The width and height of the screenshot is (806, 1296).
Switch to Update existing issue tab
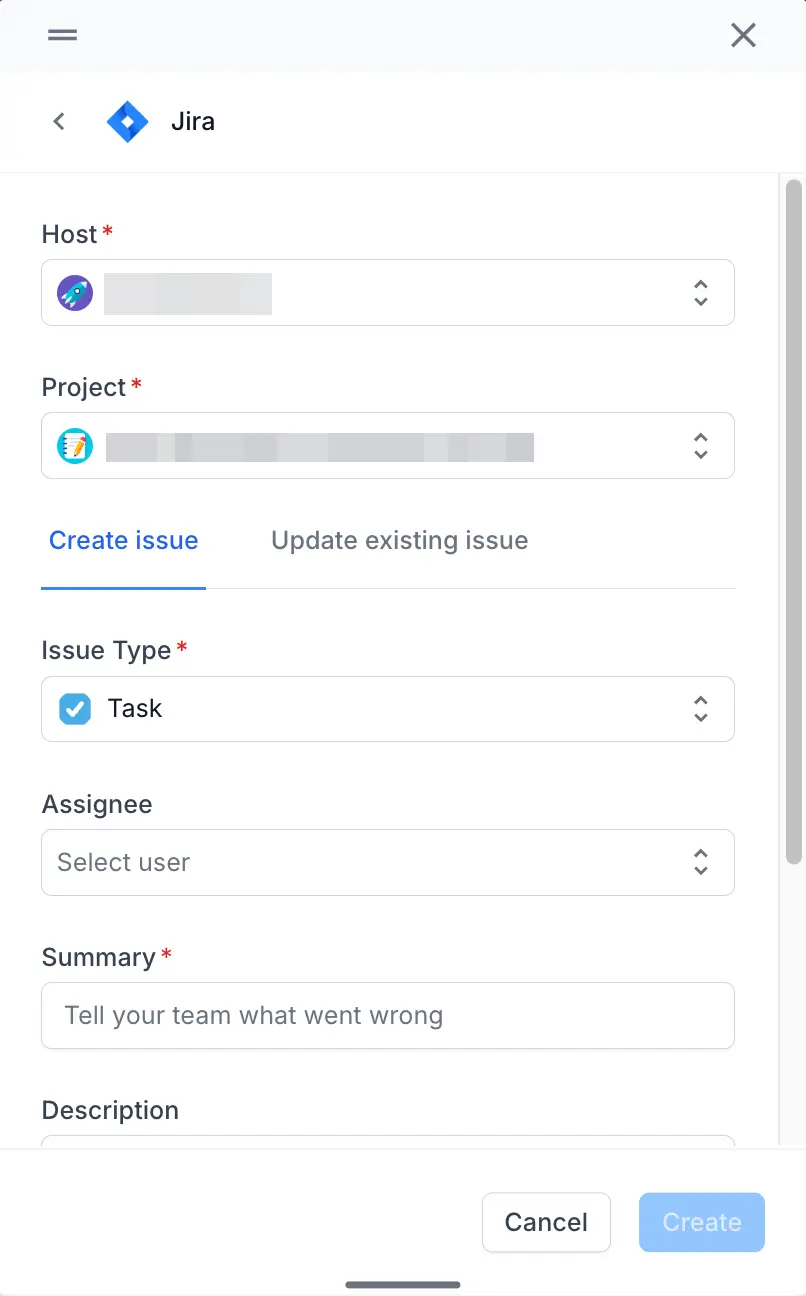[x=399, y=541]
